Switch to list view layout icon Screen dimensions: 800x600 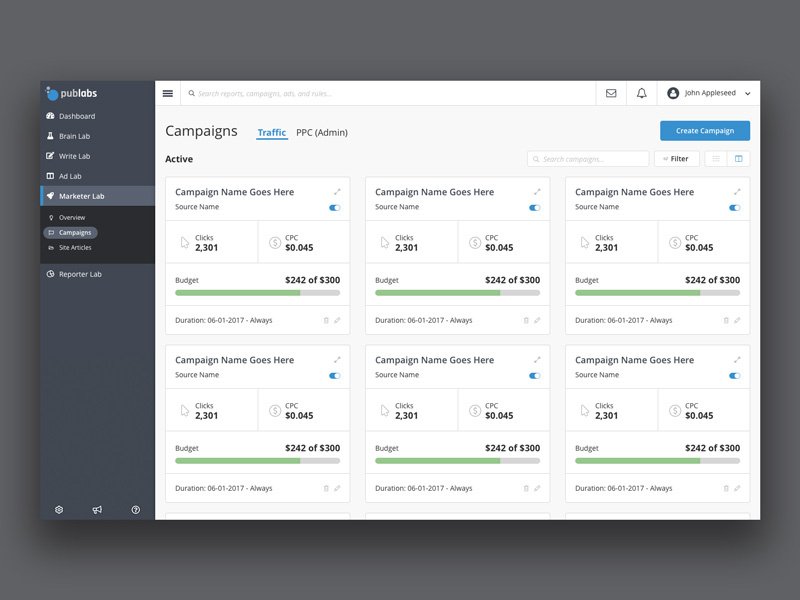point(716,159)
